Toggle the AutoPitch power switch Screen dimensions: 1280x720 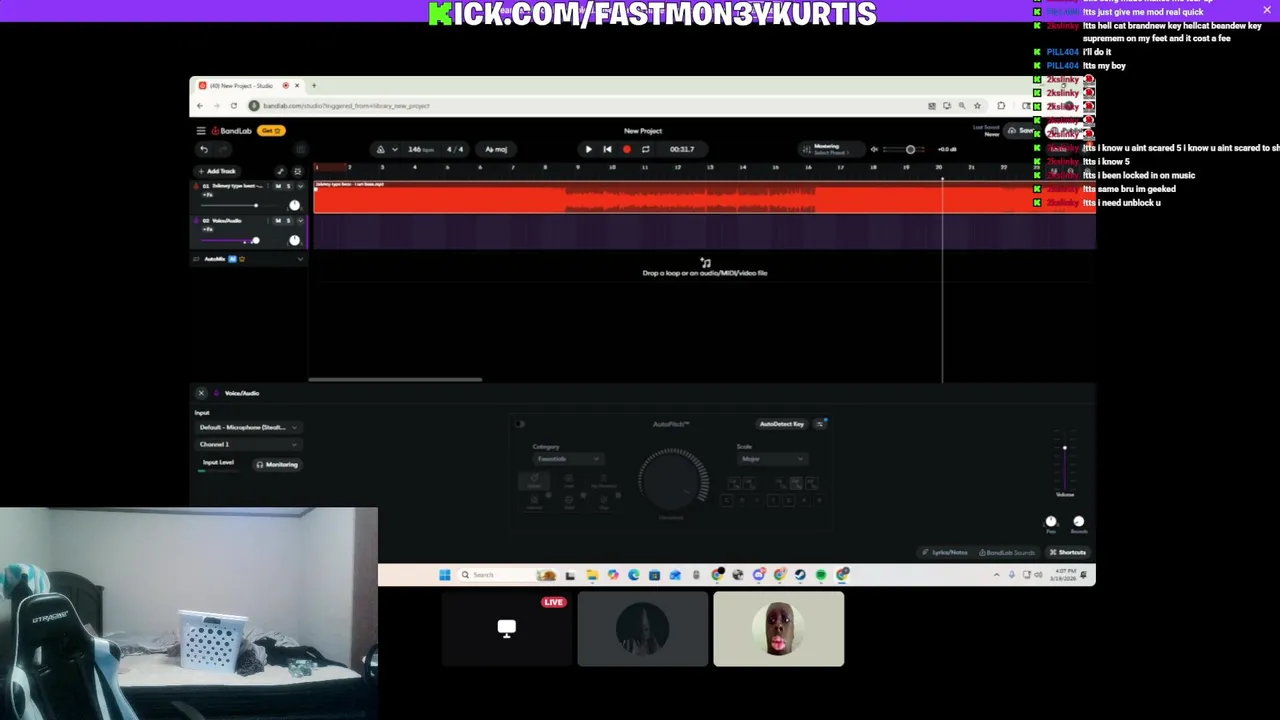520,424
